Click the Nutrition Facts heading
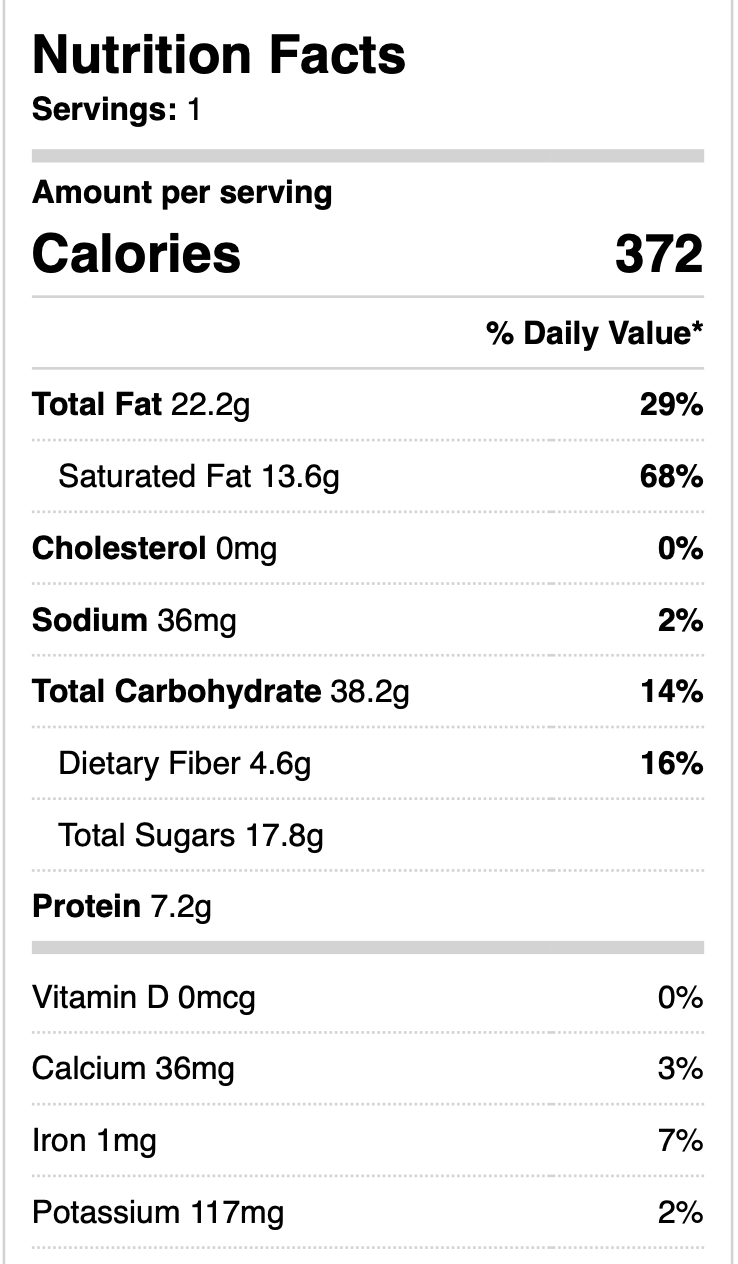Screen dimensions: 738x1264 (x=219, y=55)
